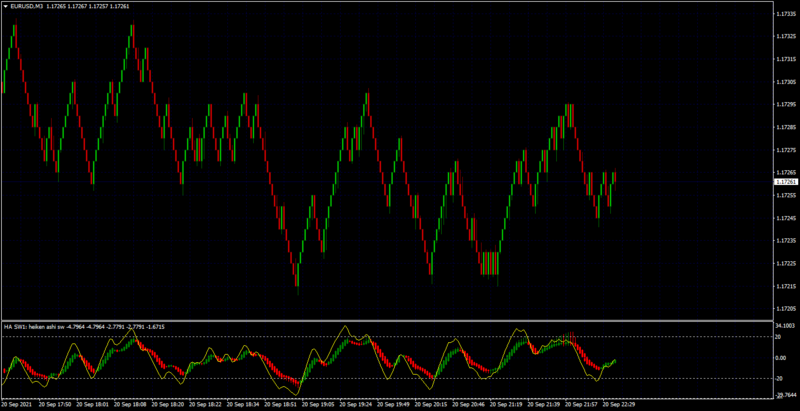
Task: Click price axis label 1.17275
Action: (786, 150)
